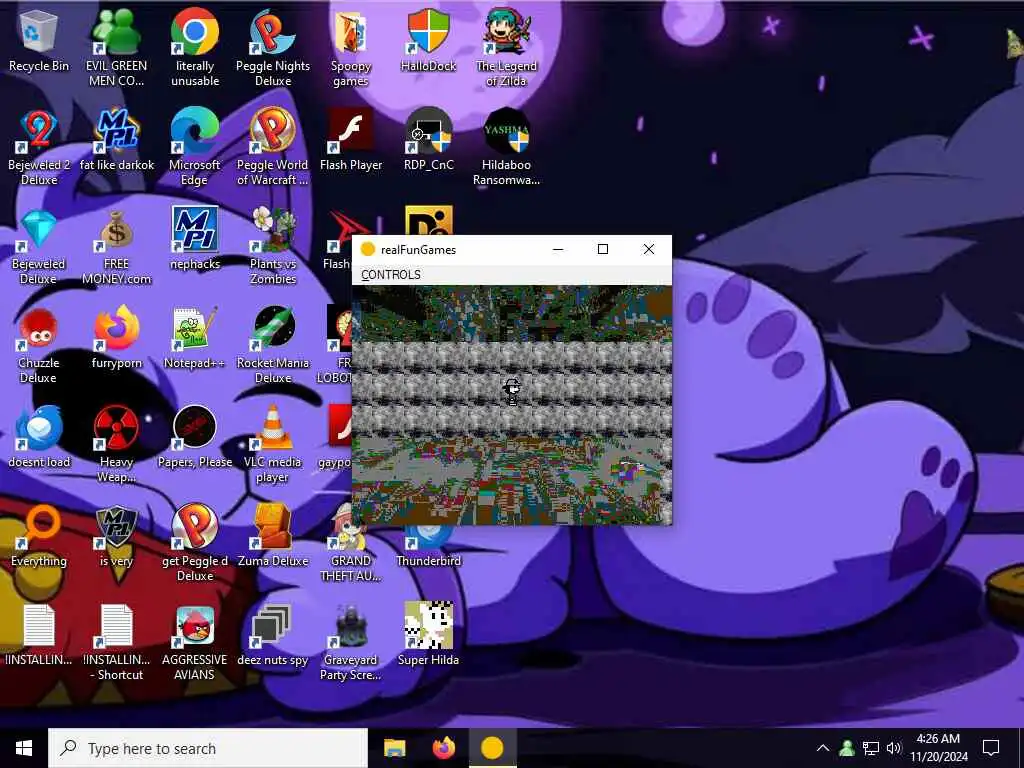This screenshot has width=1024, height=768.
Task: Launch Microsoft Edge from desktop
Action: (195, 146)
